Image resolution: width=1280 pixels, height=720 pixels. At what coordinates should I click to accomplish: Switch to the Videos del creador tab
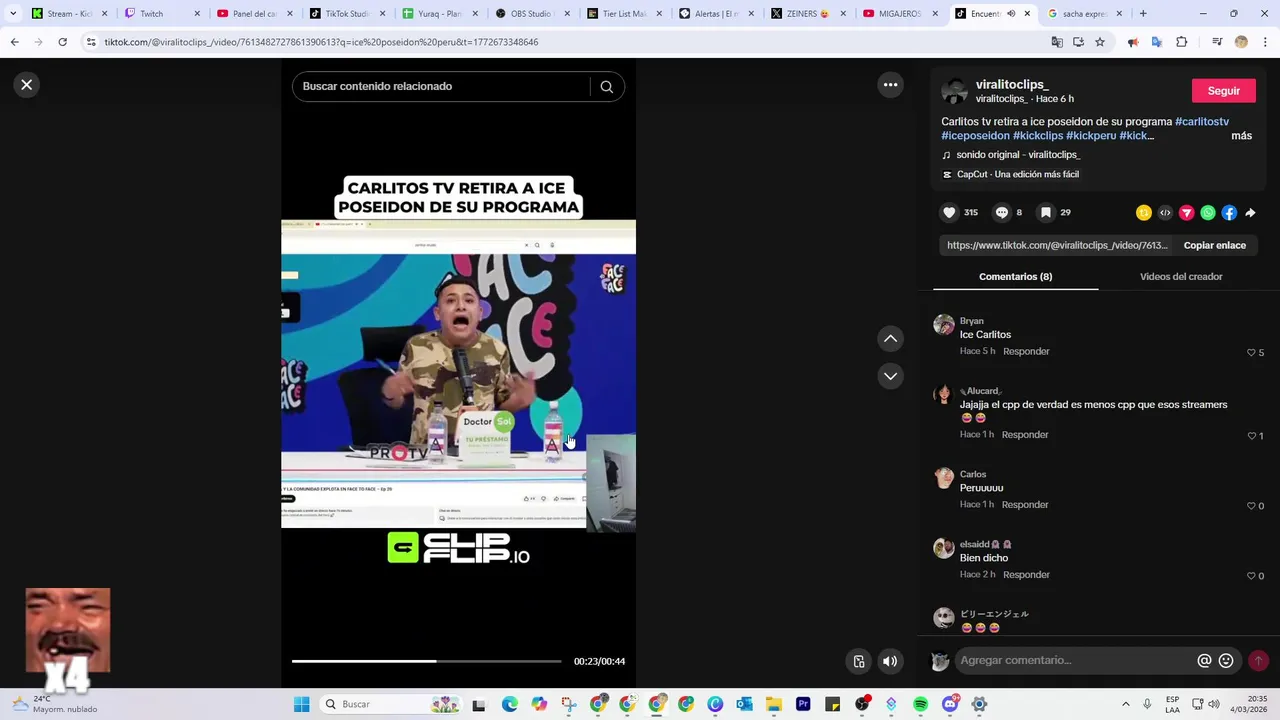(1181, 276)
